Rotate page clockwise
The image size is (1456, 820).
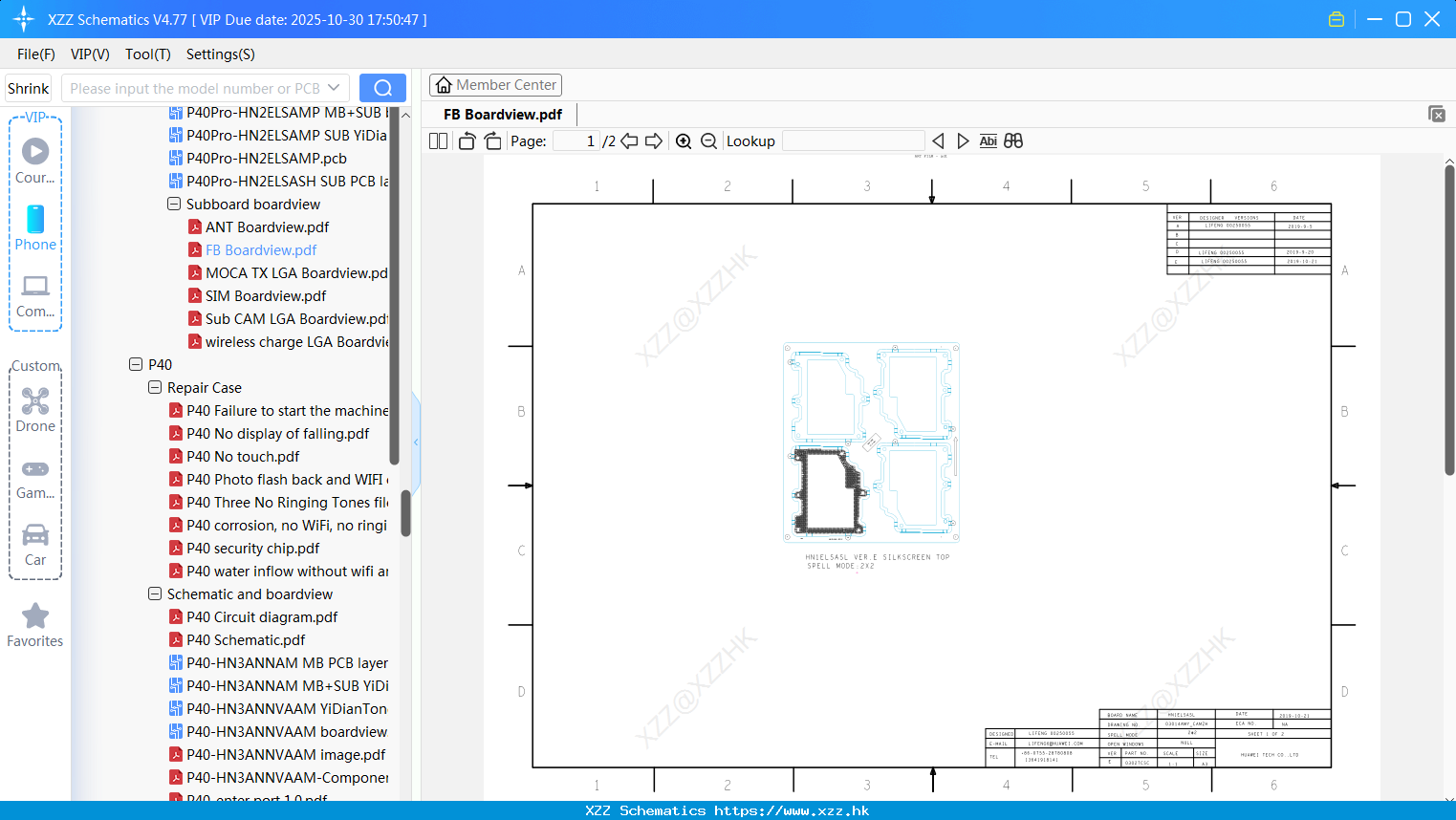492,140
